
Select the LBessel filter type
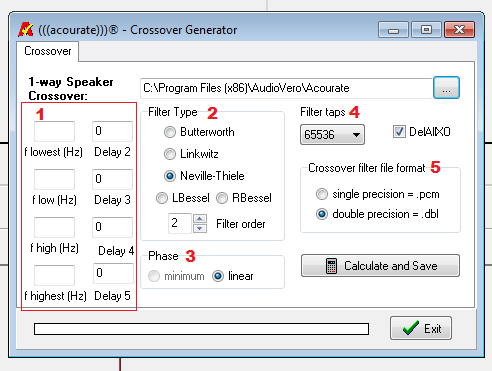pyautogui.click(x=162, y=198)
